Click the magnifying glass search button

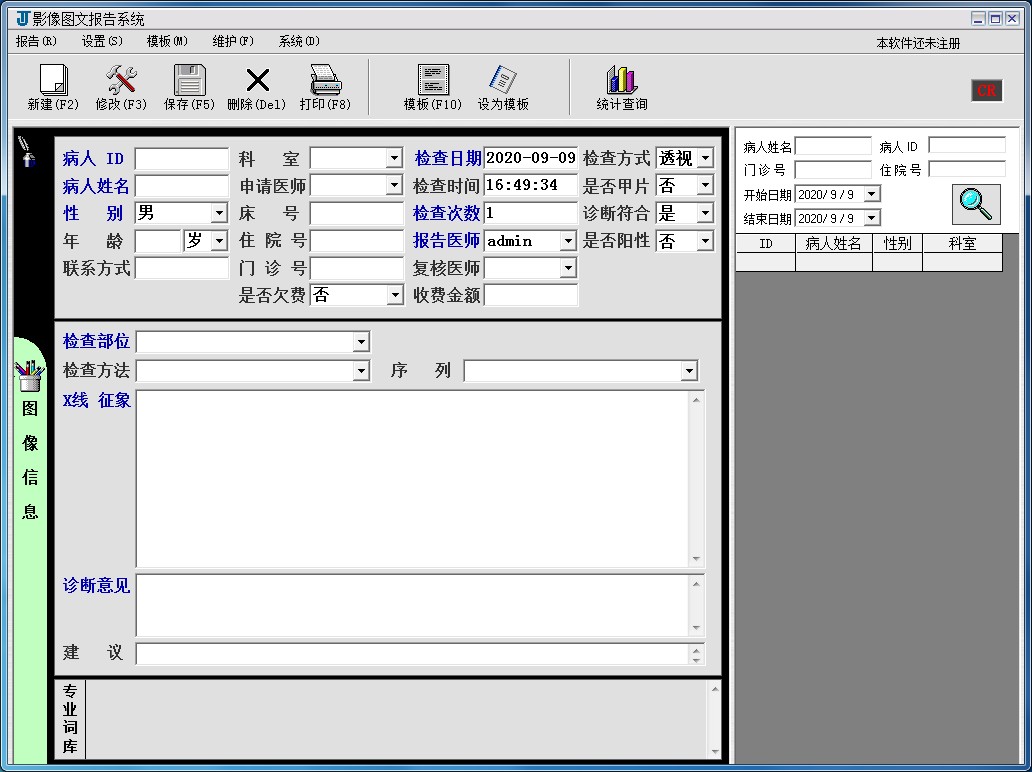point(976,205)
